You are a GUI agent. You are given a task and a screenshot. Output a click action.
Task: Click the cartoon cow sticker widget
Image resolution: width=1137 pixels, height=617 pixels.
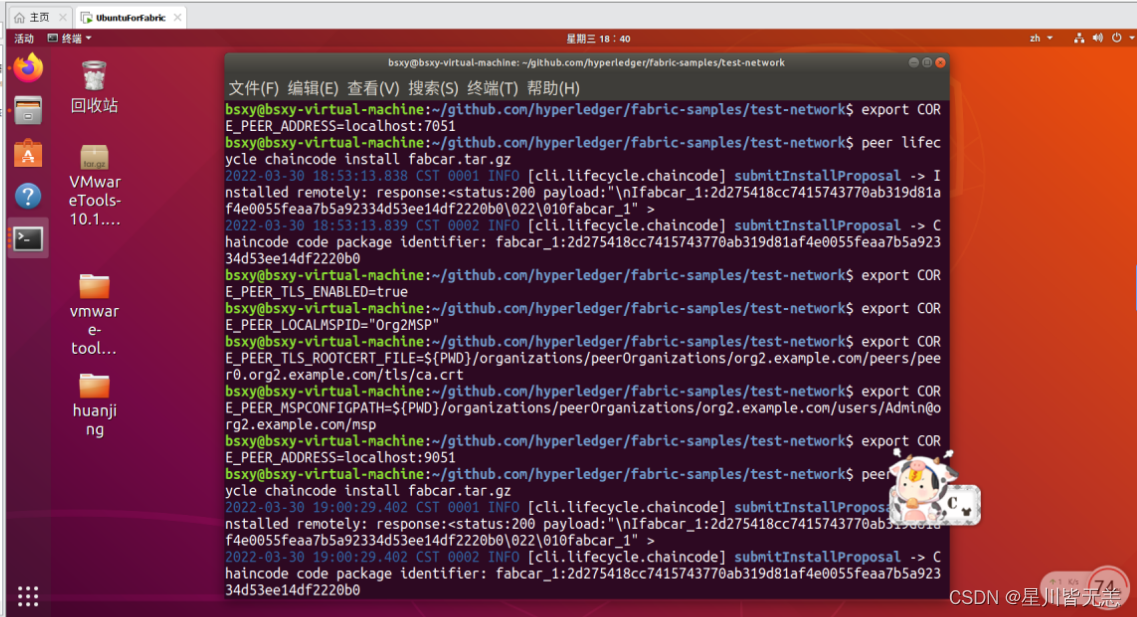pos(934,487)
